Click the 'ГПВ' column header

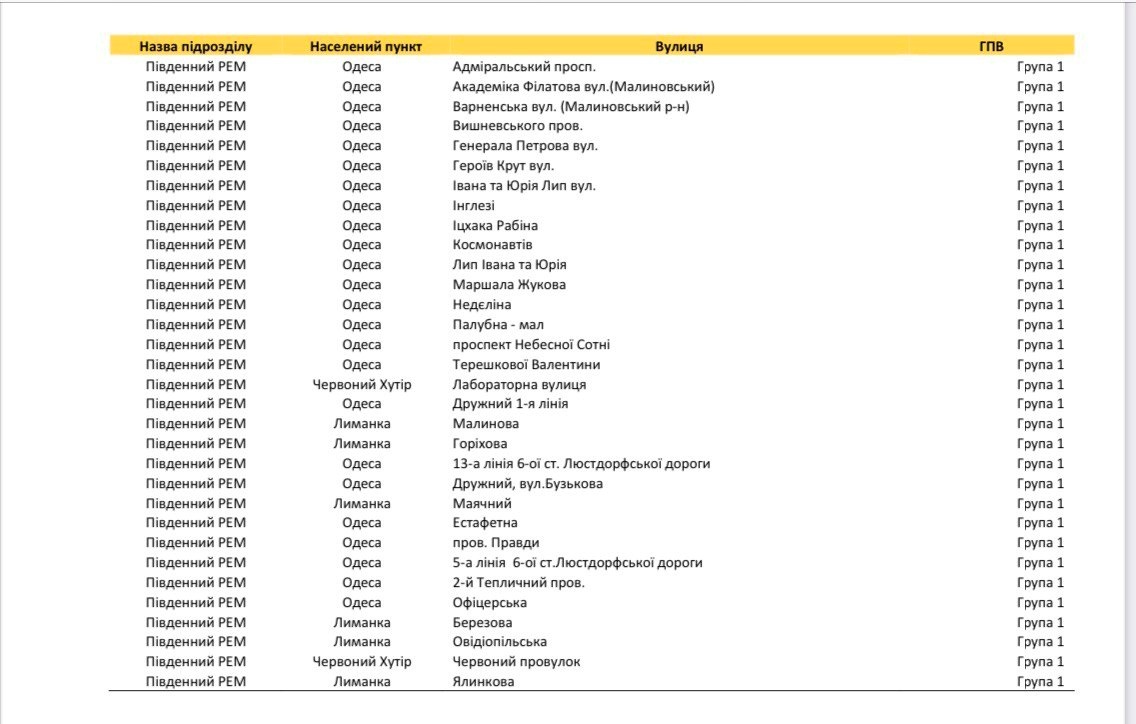[991, 46]
